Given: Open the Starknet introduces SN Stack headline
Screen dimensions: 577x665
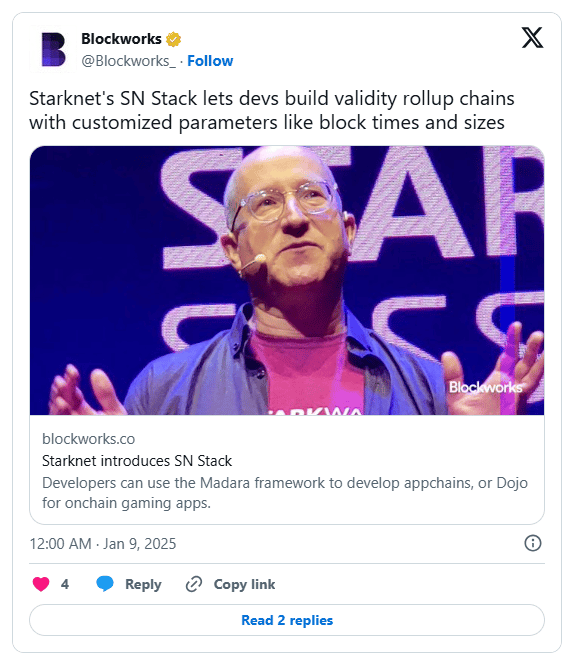Looking at the screenshot, I should [137, 461].
